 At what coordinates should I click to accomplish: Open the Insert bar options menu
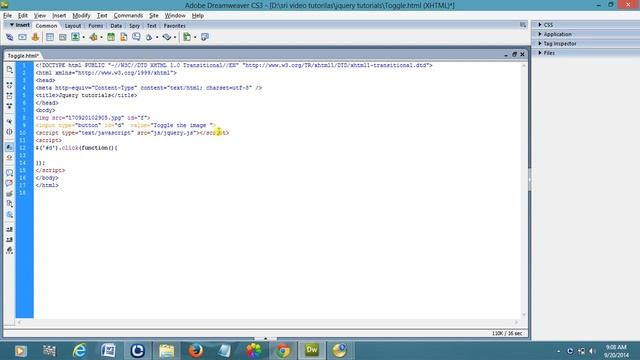point(523,25)
